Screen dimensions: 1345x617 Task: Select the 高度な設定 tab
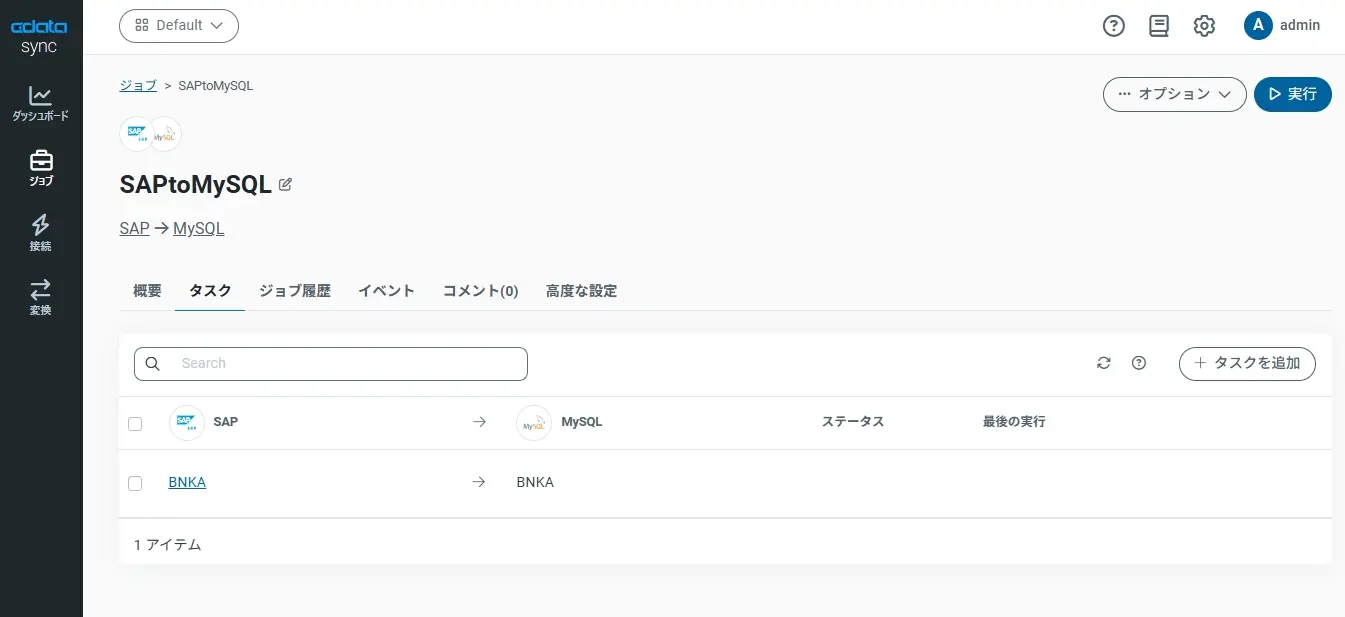coord(581,291)
